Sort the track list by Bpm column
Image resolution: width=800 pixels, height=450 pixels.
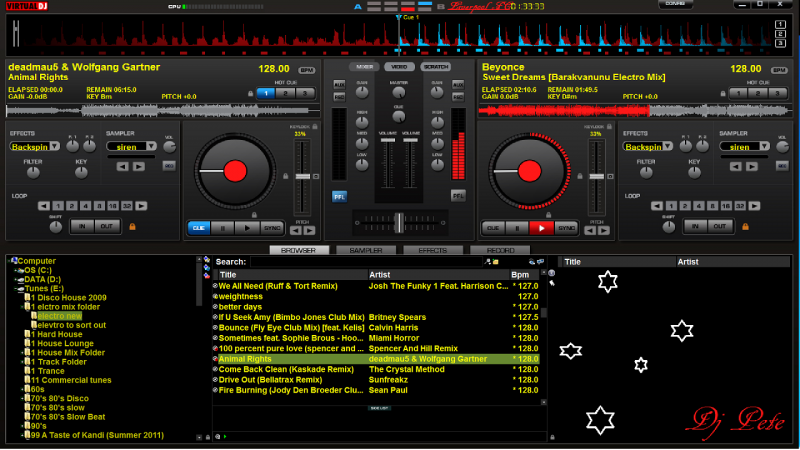pos(524,274)
